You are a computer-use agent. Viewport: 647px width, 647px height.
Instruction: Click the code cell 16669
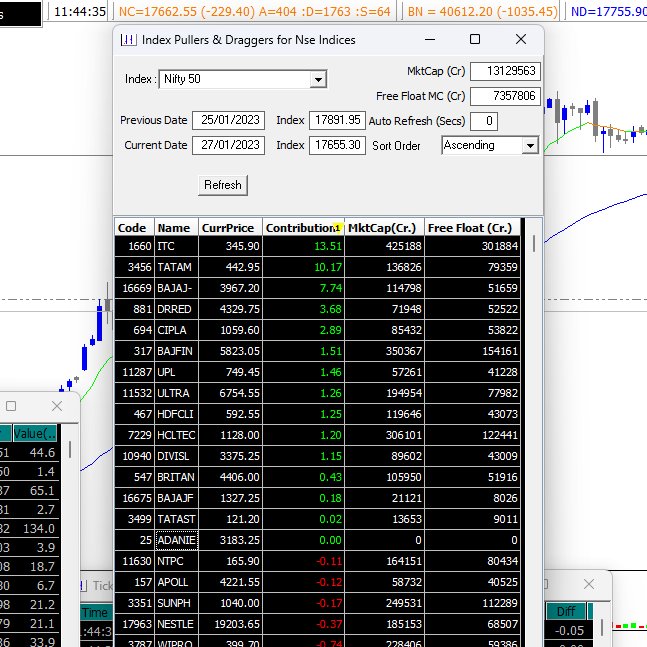[135, 288]
